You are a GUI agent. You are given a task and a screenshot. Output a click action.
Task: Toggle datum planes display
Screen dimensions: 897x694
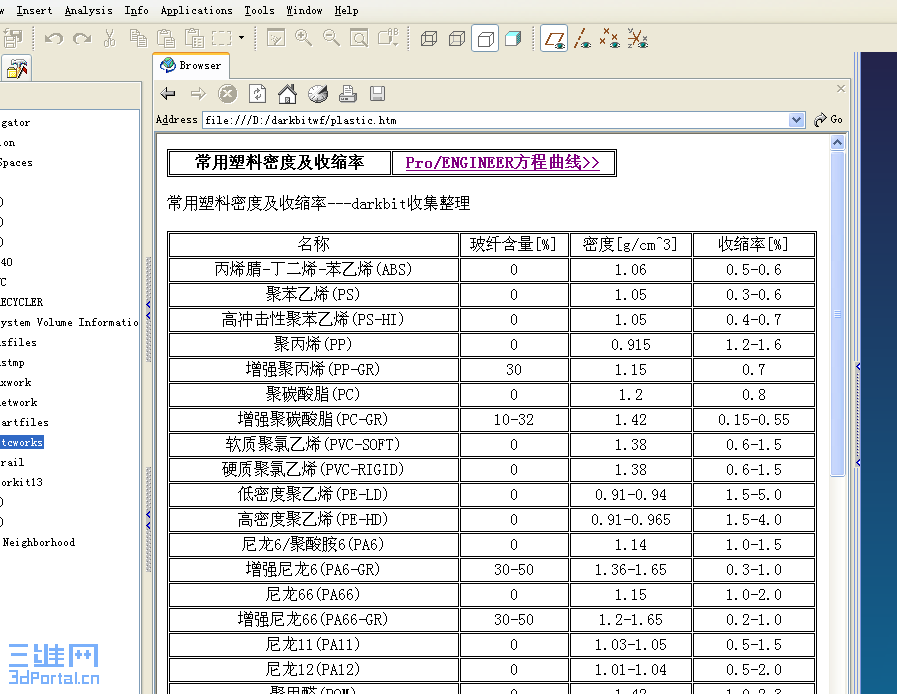pyautogui.click(x=554, y=38)
